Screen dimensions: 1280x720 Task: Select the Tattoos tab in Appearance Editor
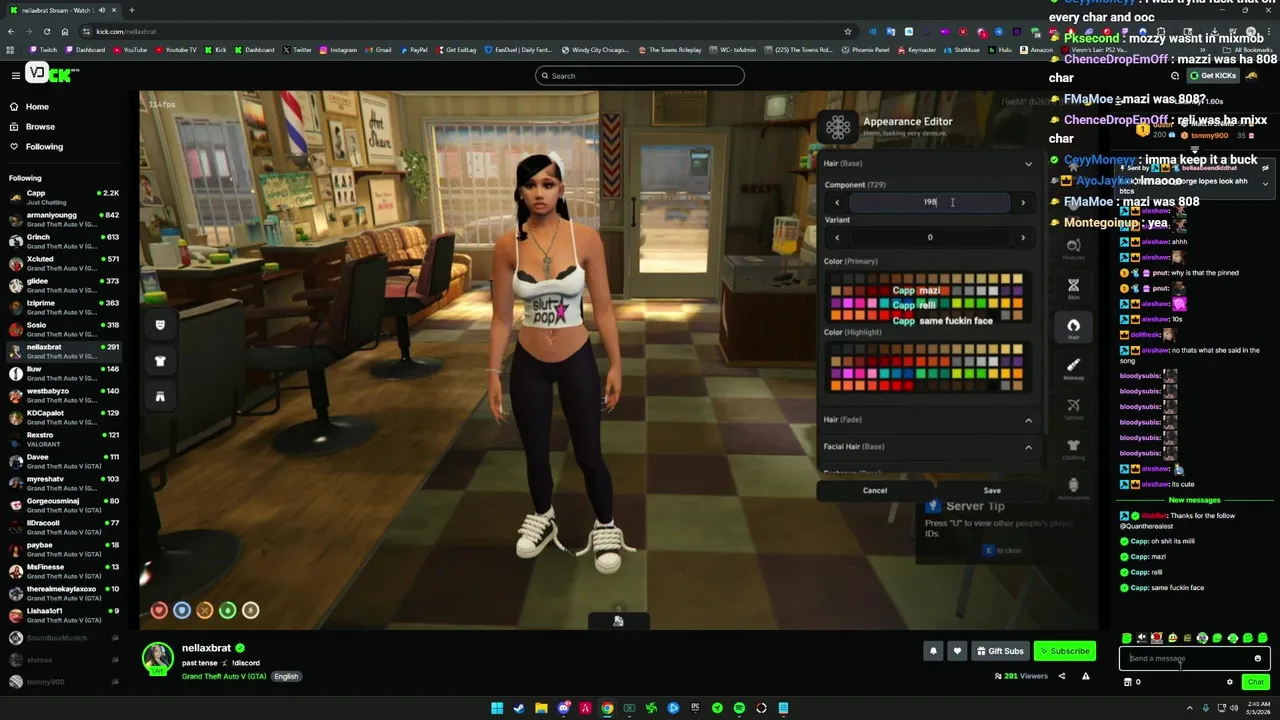click(1073, 408)
